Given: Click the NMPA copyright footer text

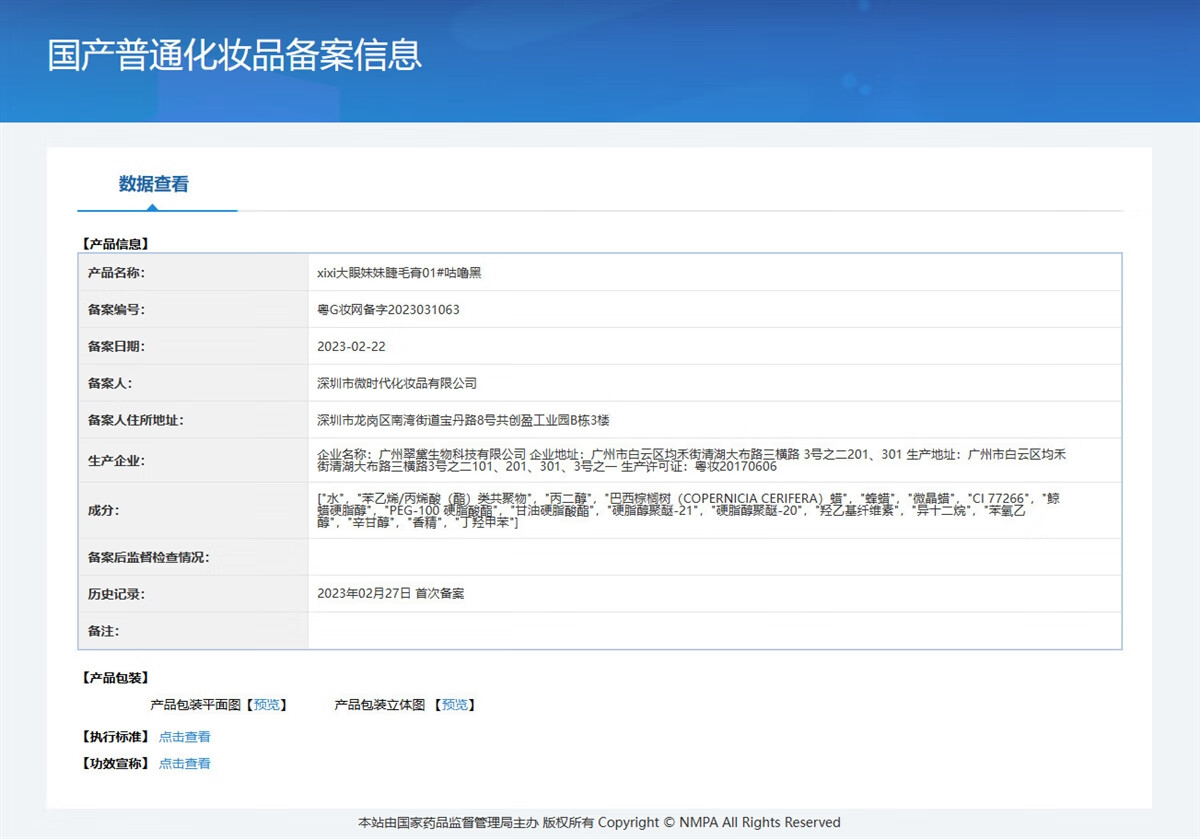Looking at the screenshot, I should tap(599, 822).
